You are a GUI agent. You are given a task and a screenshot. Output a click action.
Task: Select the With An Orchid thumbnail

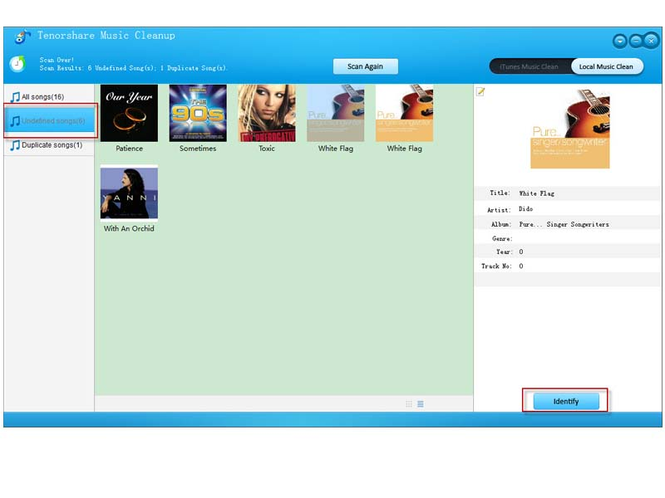[129, 193]
